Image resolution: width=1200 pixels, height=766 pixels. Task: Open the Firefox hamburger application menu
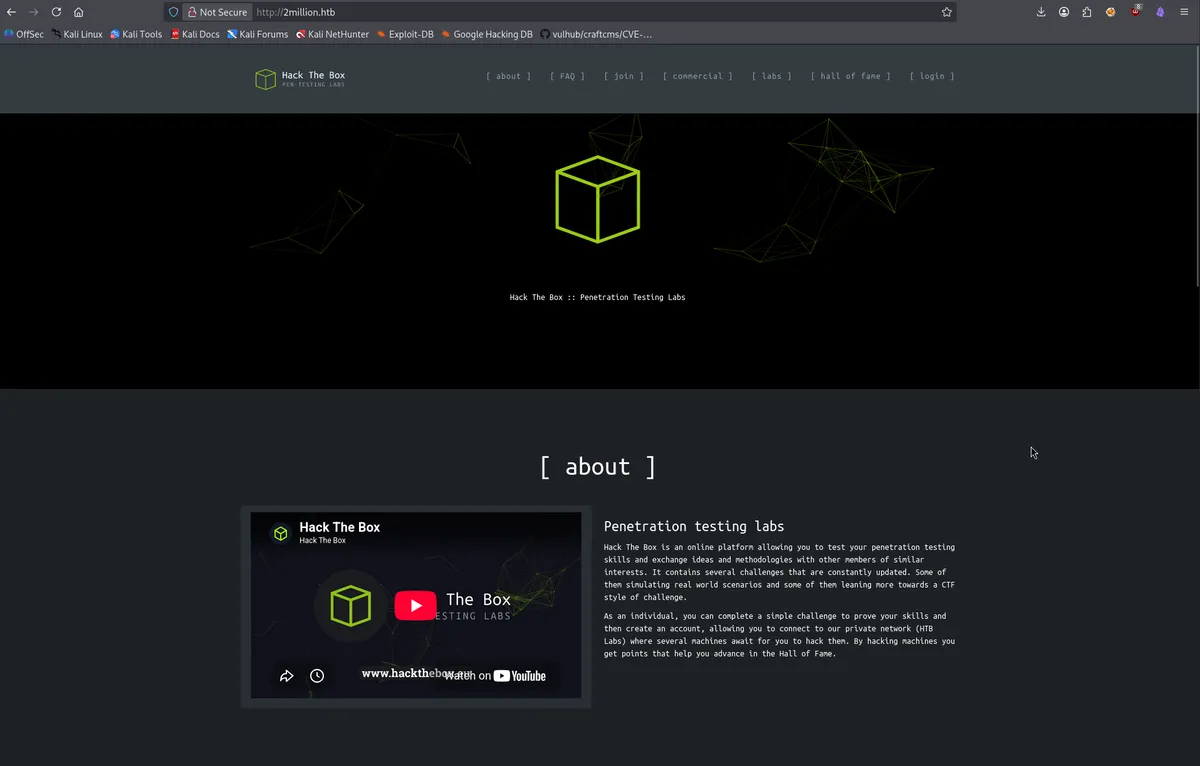click(x=1184, y=12)
